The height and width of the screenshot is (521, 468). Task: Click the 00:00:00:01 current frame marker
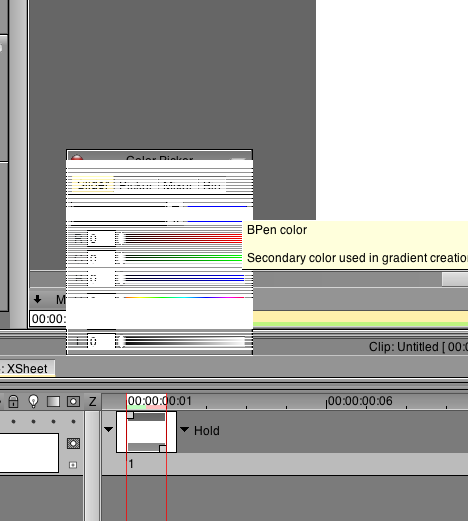click(x=159, y=401)
